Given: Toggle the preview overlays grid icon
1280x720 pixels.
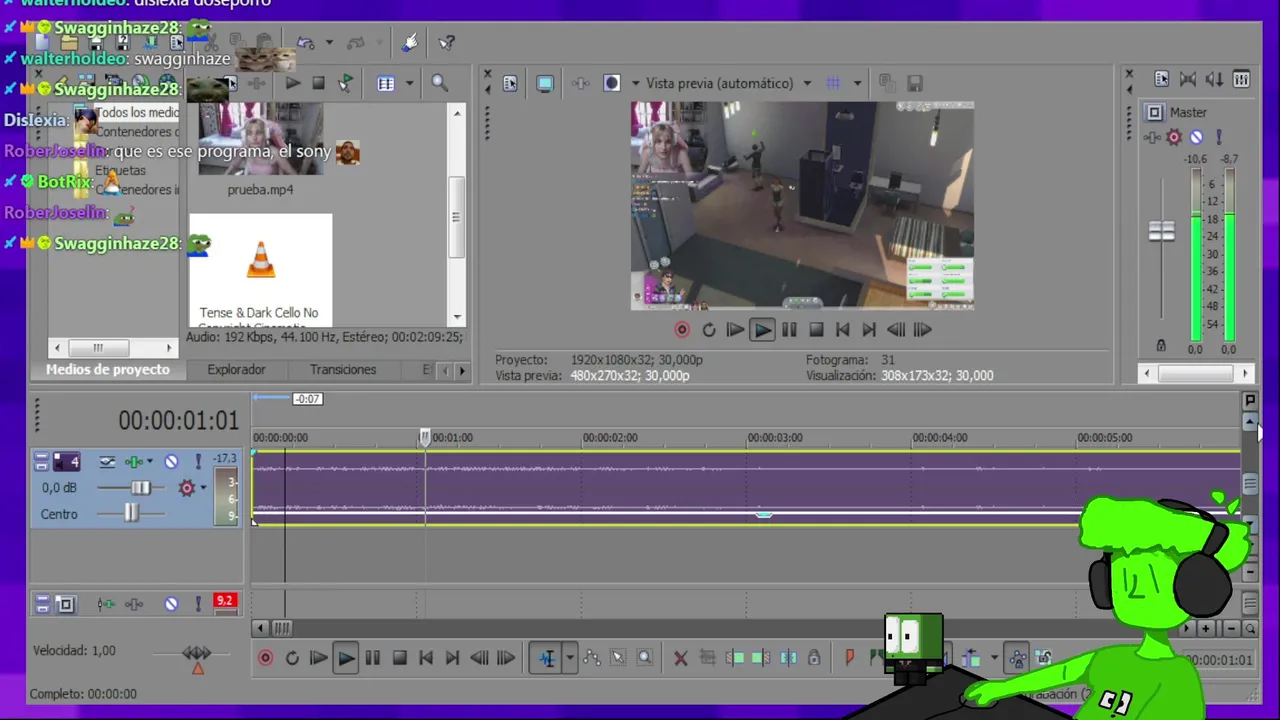Looking at the screenshot, I should [833, 84].
